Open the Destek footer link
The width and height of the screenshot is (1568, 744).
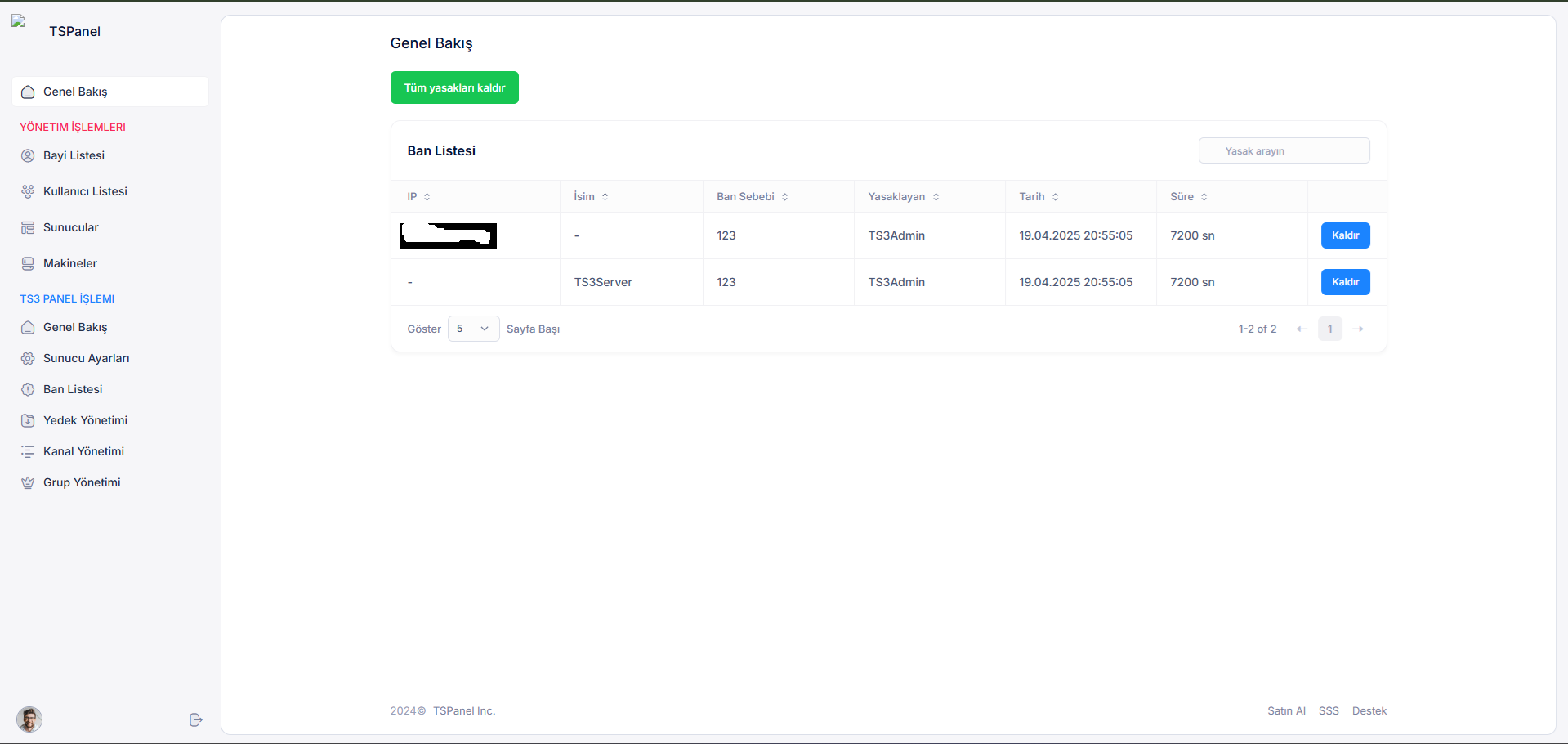tap(1369, 710)
